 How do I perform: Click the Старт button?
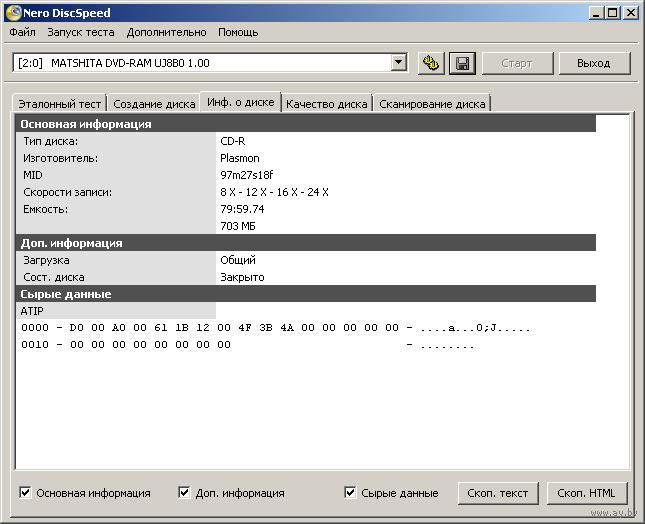[517, 63]
